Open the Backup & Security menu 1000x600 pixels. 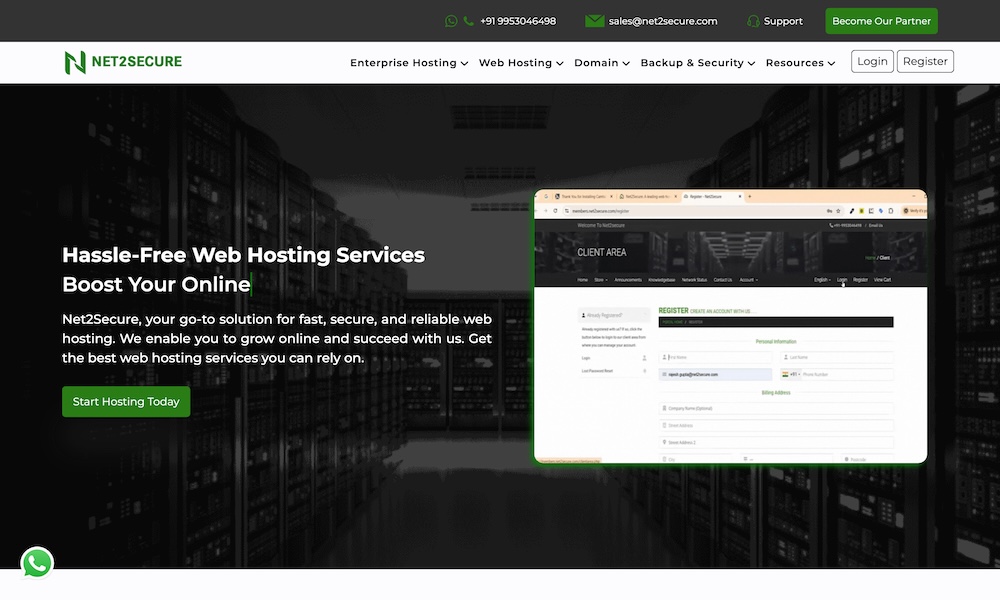(x=698, y=63)
